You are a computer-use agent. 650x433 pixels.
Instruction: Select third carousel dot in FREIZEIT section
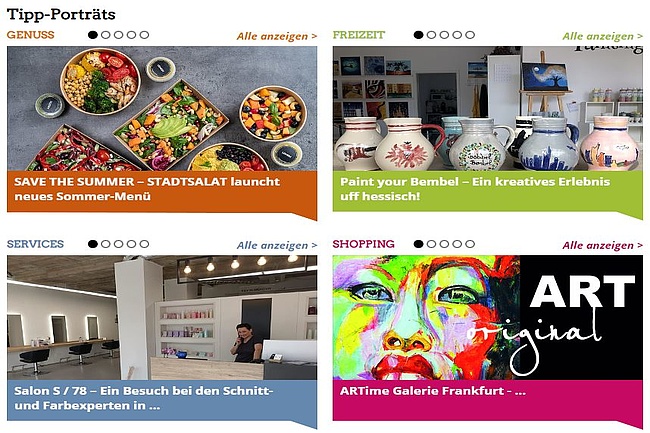click(444, 35)
